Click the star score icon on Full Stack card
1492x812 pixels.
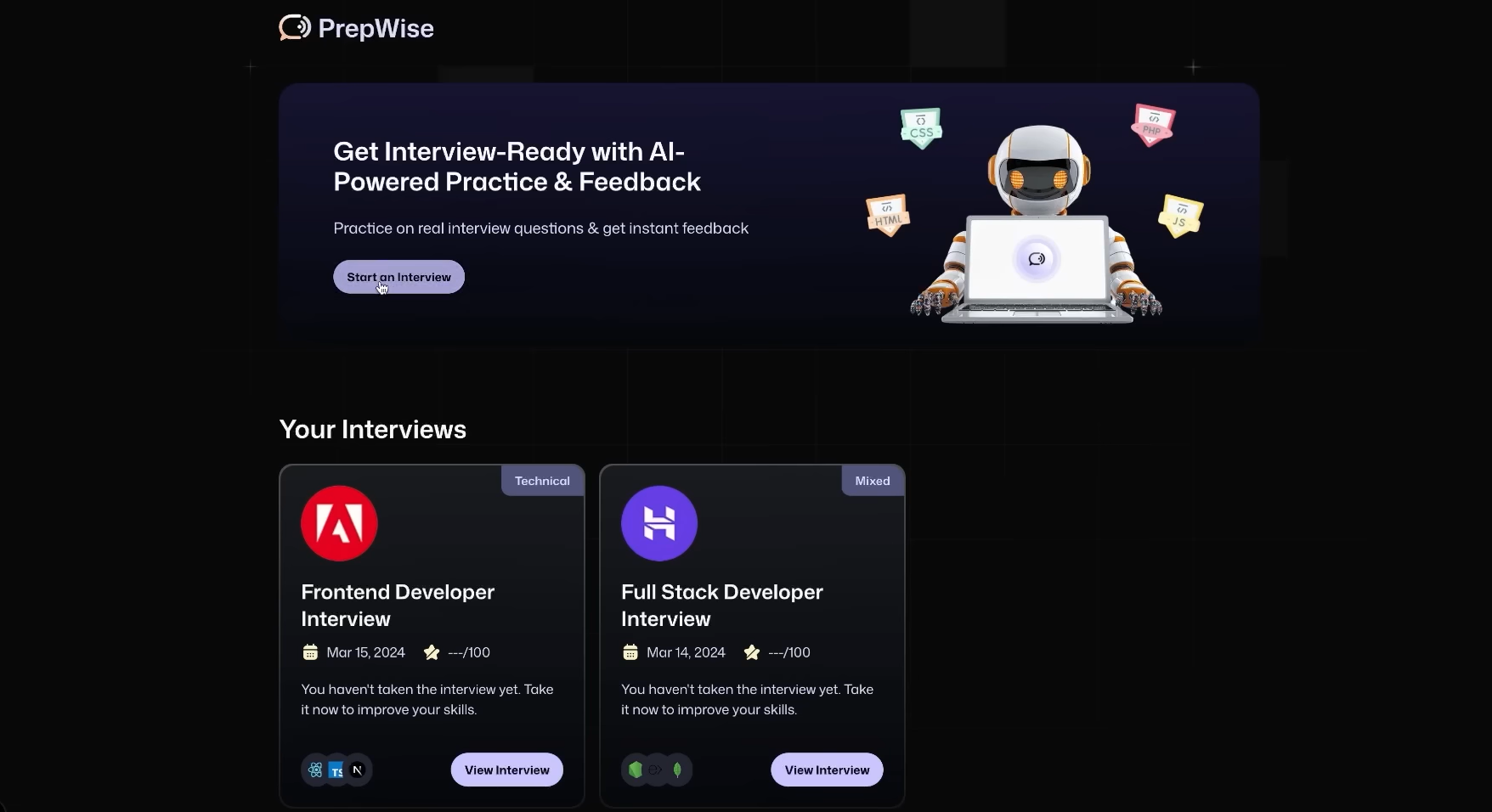pos(752,652)
